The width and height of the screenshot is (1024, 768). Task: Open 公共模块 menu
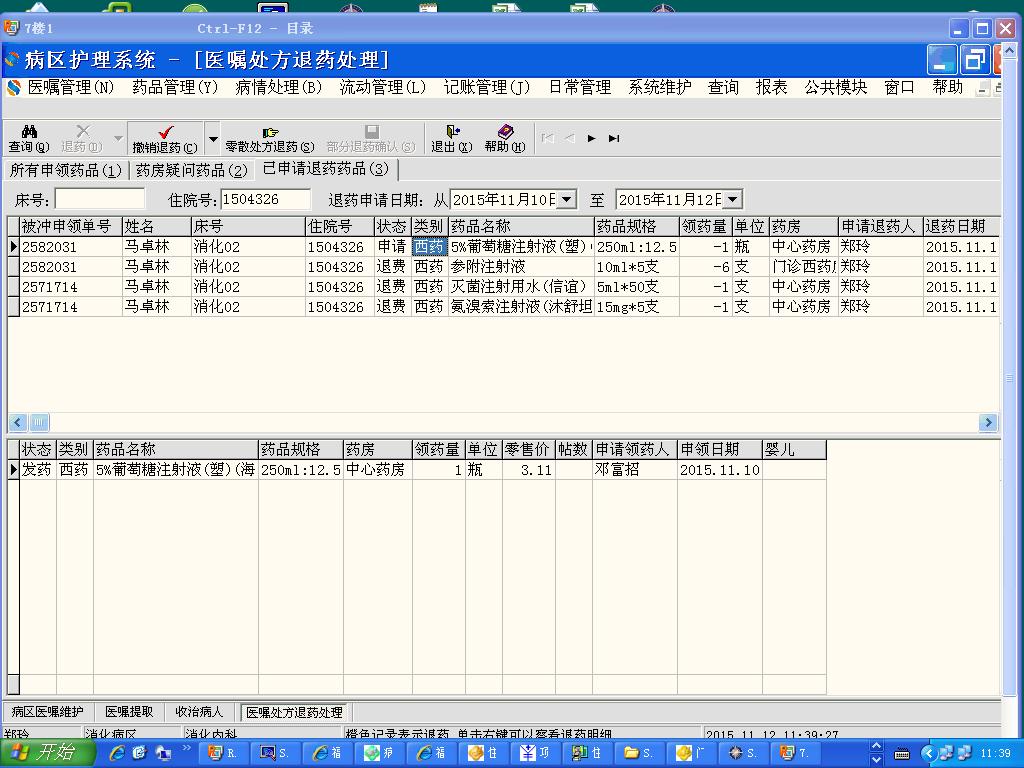pos(836,87)
